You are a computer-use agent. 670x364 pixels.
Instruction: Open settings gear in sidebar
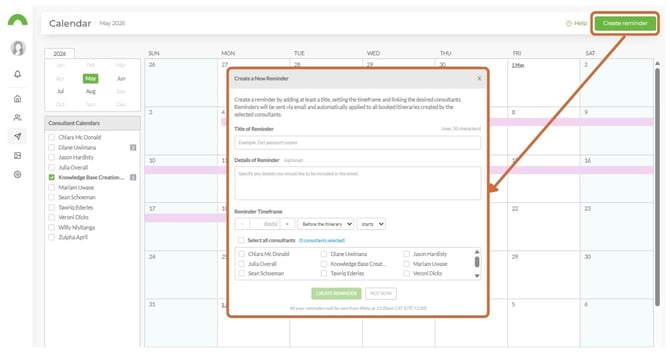coord(18,174)
